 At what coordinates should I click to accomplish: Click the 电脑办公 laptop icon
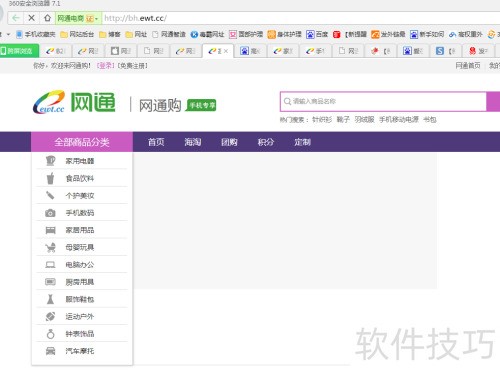50,265
